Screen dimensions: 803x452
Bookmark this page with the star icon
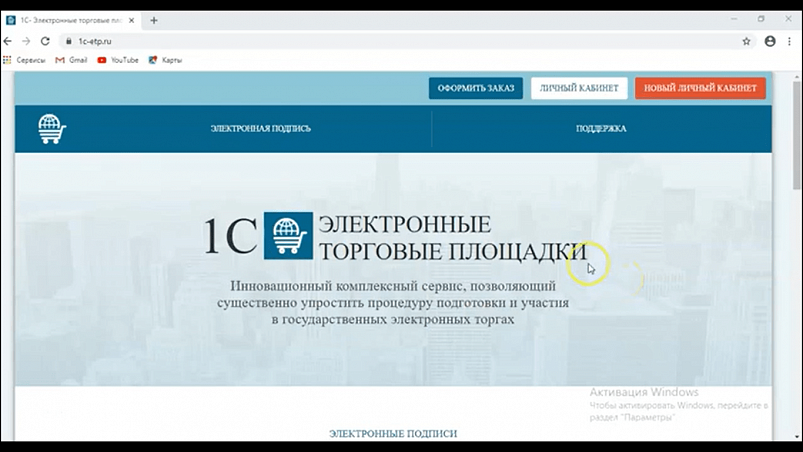click(x=746, y=41)
